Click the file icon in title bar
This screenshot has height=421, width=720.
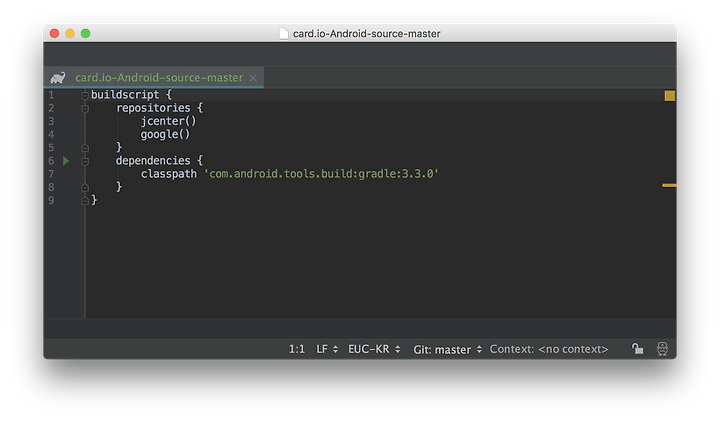[x=284, y=34]
